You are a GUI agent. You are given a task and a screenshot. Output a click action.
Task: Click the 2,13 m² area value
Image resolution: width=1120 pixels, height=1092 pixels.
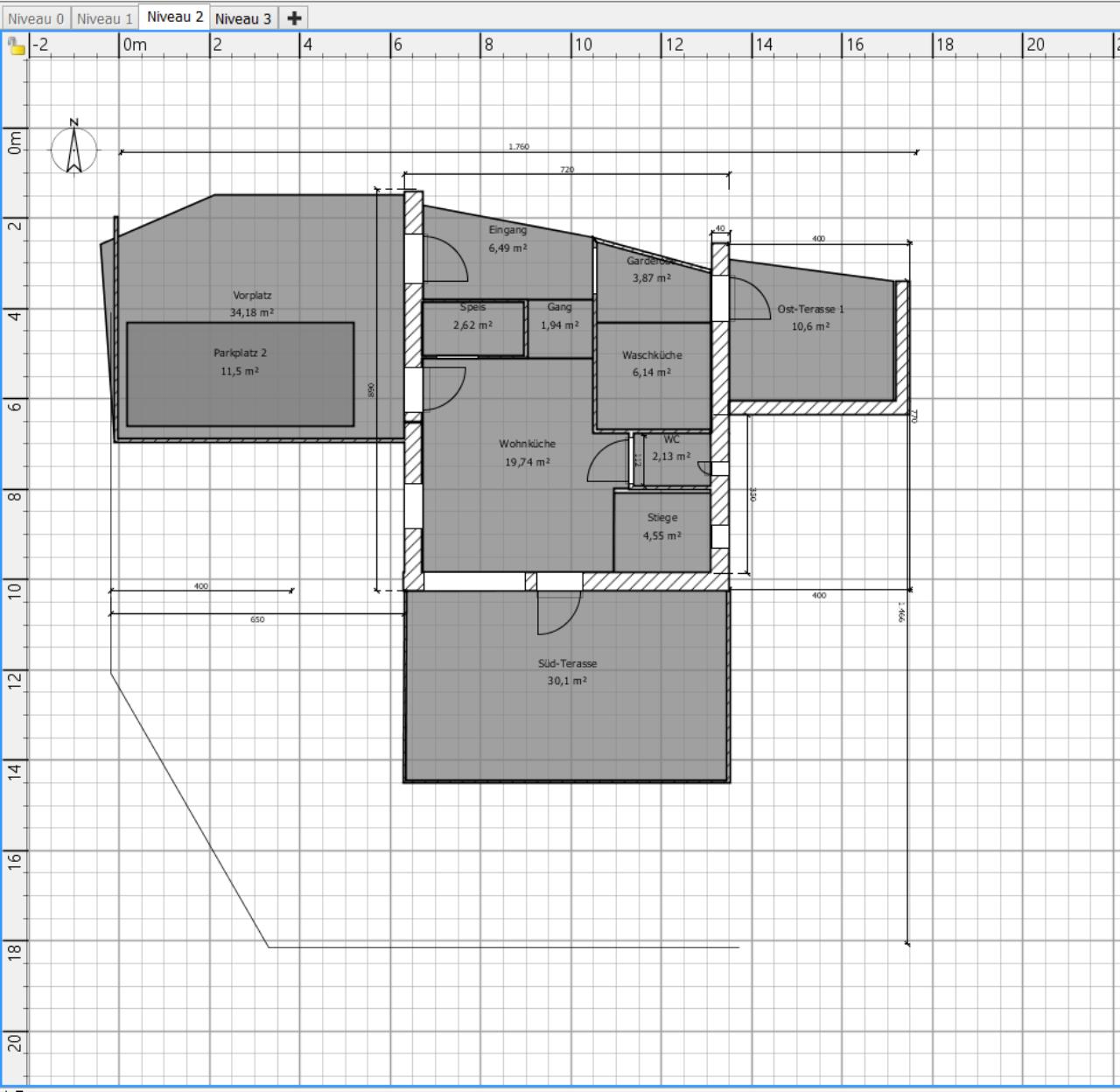tap(671, 456)
